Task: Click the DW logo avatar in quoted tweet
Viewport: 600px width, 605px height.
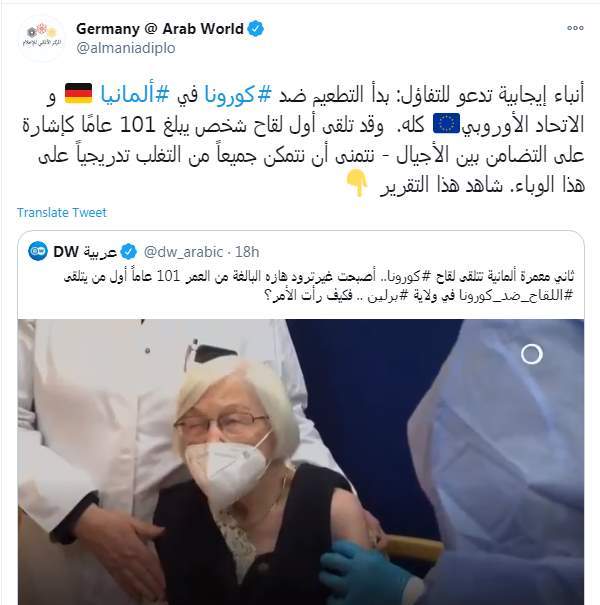Action: pos(38,251)
